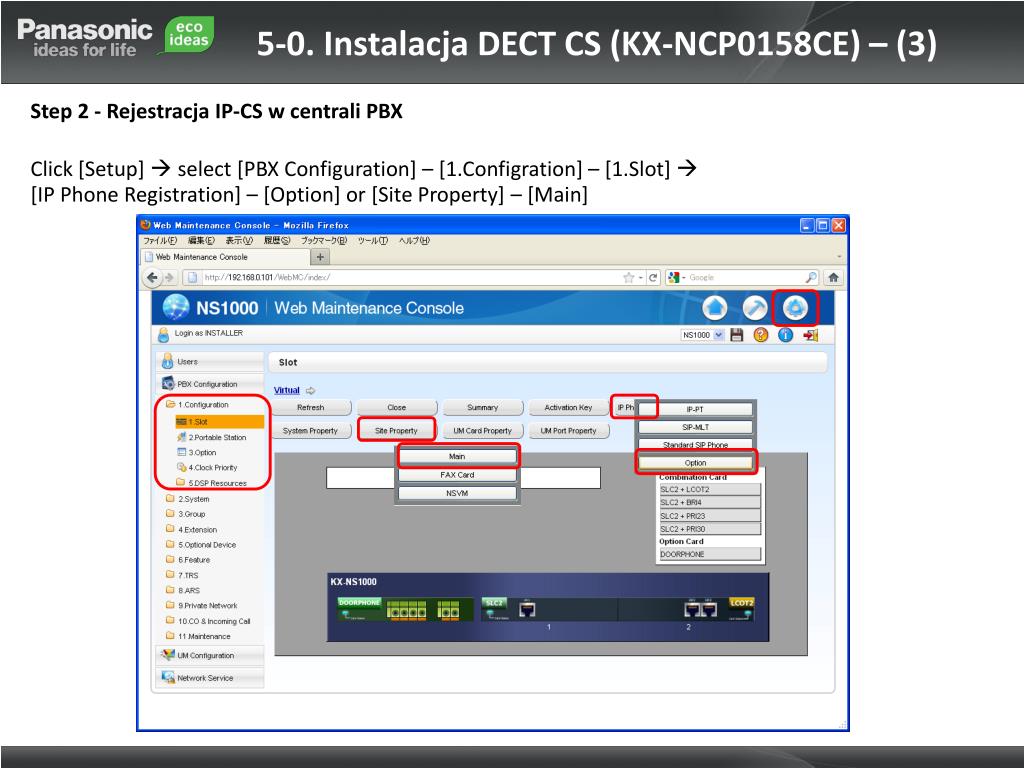This screenshot has width=1024, height=768.
Task: Select SLC2 + LCOT2 combination card
Action: [710, 489]
